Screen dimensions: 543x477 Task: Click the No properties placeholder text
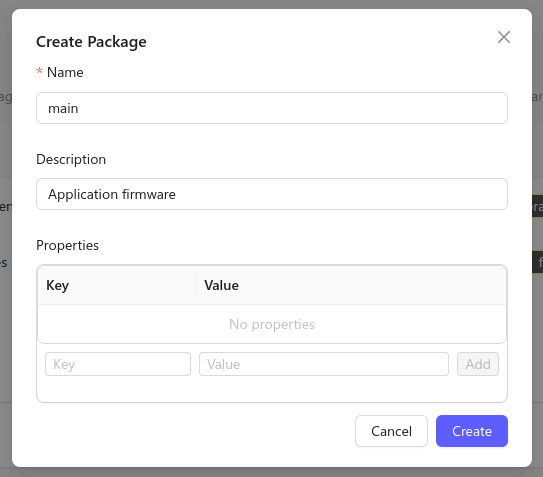coord(272,325)
